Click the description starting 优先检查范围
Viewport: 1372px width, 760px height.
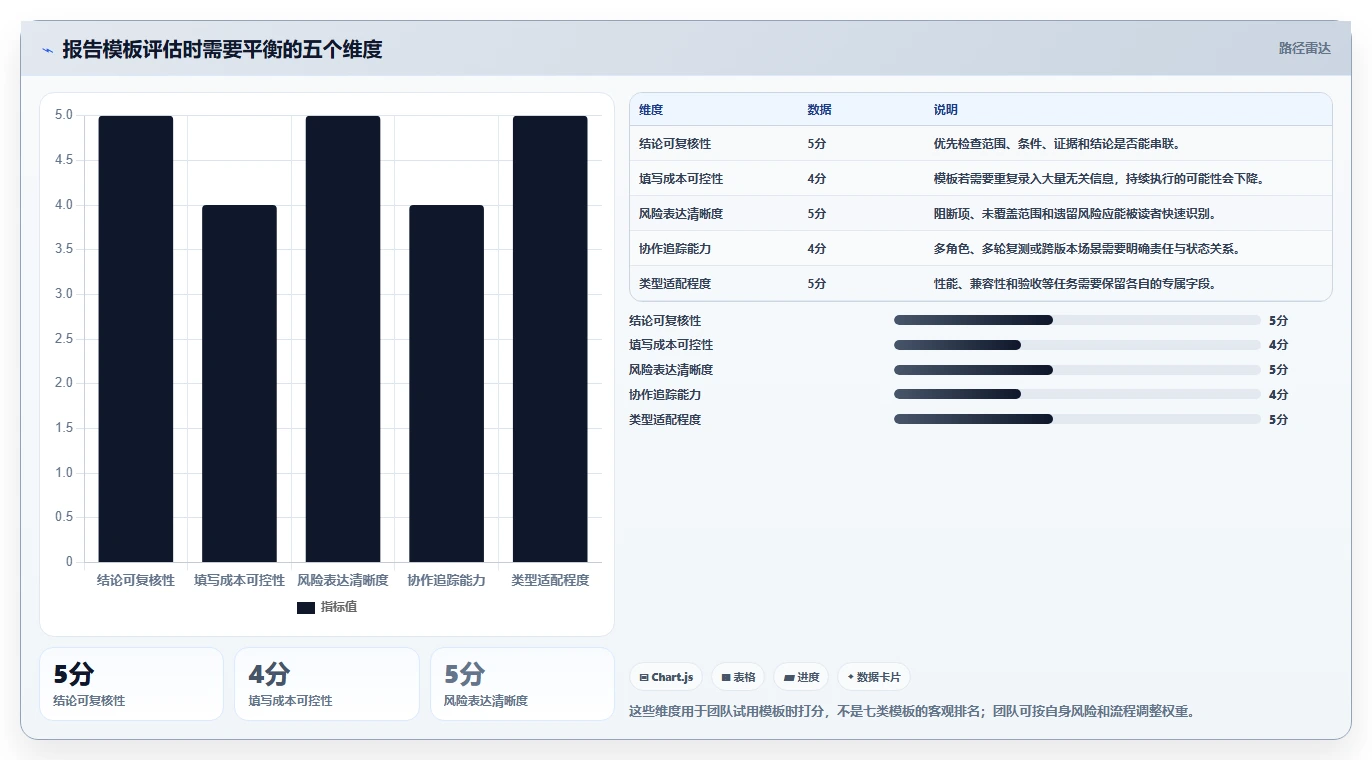pos(1058,144)
